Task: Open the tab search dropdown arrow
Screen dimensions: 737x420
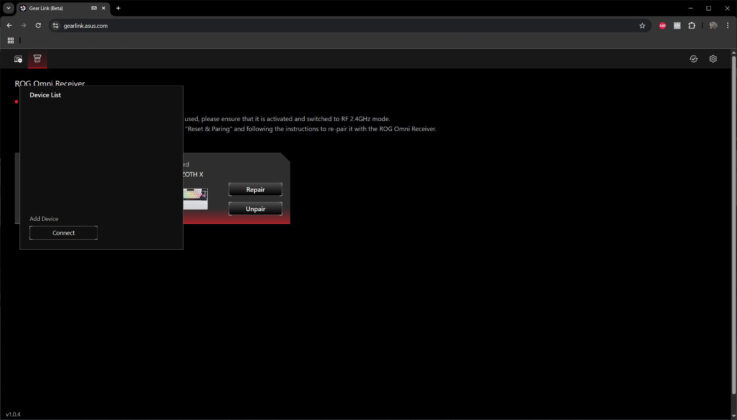Action: pyautogui.click(x=8, y=8)
